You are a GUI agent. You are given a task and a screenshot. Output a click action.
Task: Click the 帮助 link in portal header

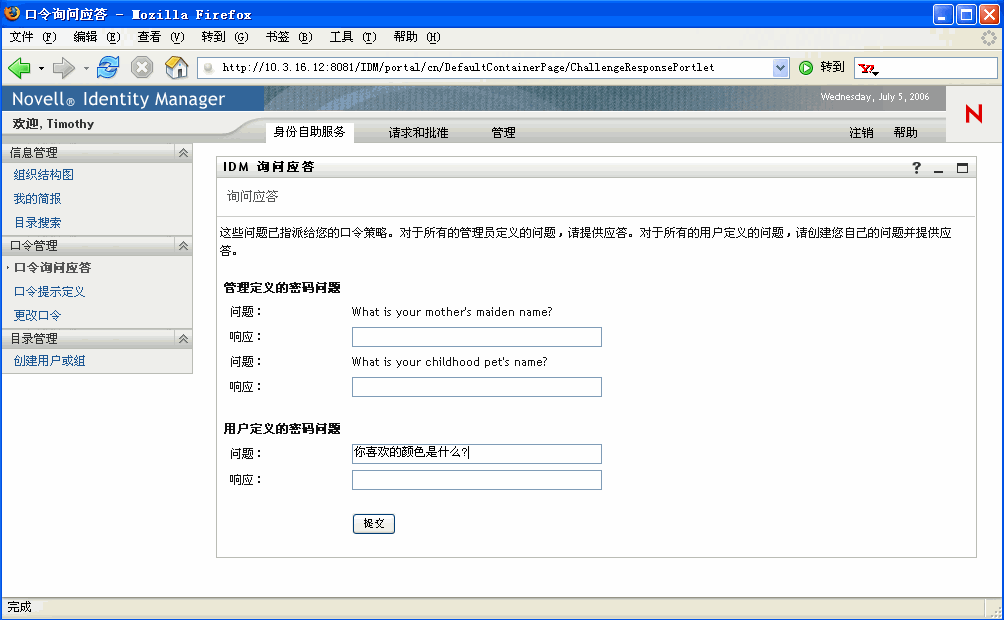click(x=905, y=133)
